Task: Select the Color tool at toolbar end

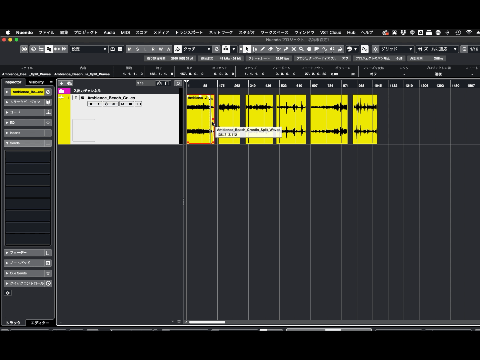Action: [x=340, y=49]
